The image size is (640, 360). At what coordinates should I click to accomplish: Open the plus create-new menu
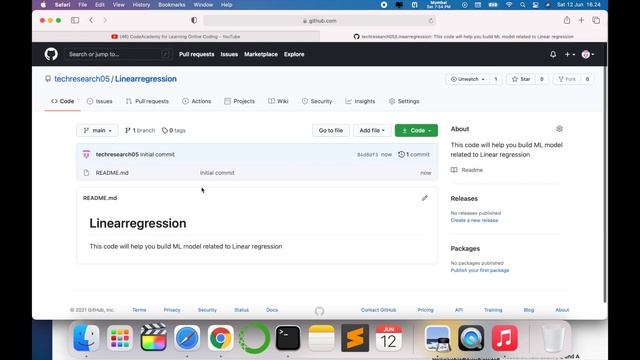click(x=569, y=54)
